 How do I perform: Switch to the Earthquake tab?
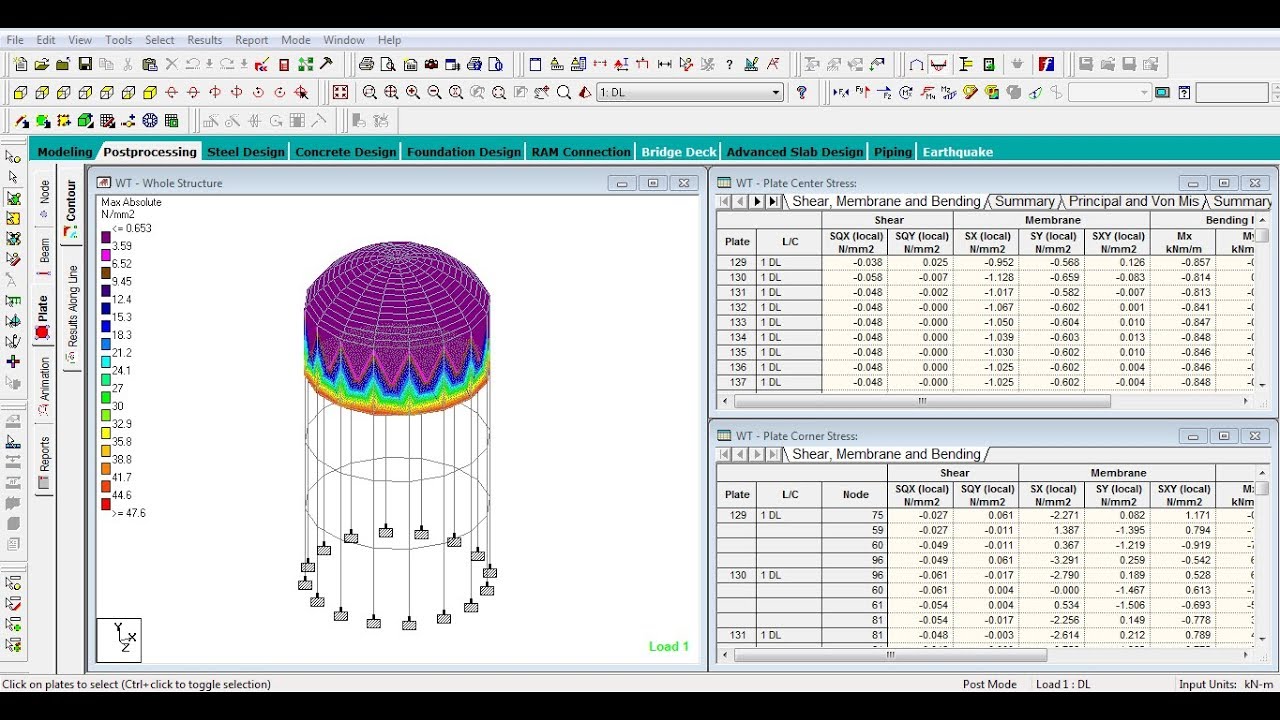tap(958, 152)
